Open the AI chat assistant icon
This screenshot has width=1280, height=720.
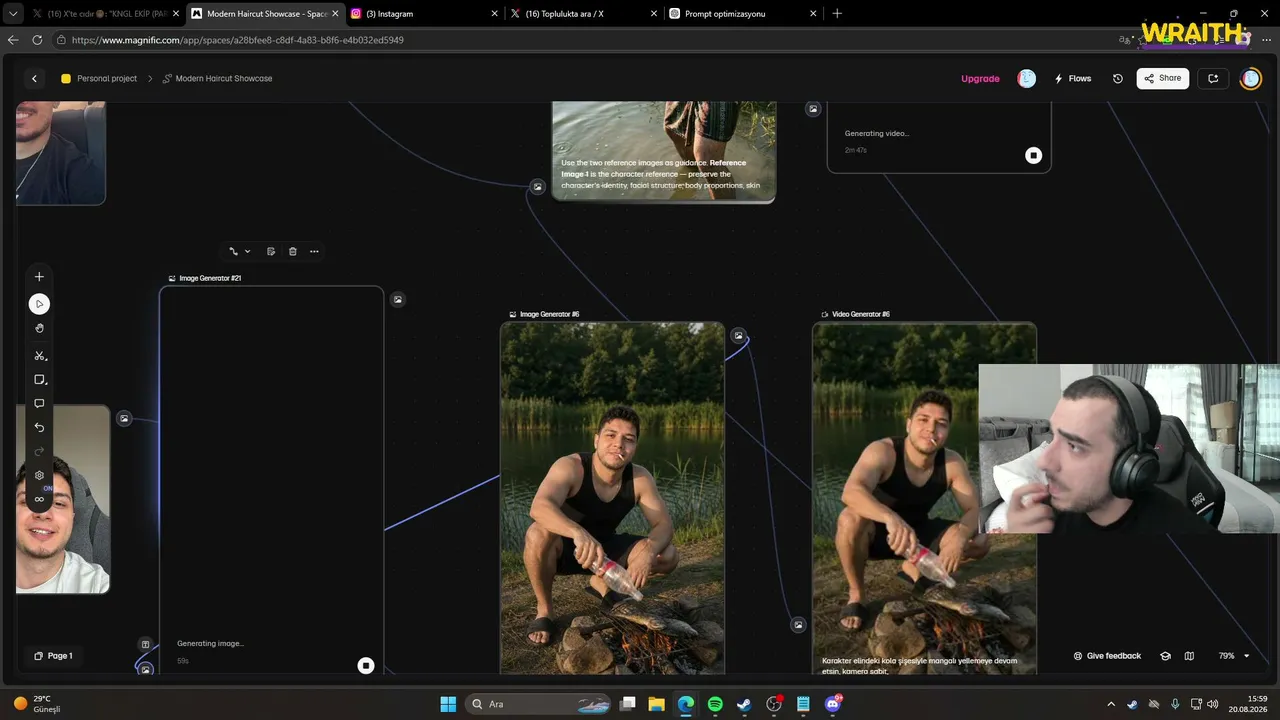pyautogui.click(x=1213, y=79)
